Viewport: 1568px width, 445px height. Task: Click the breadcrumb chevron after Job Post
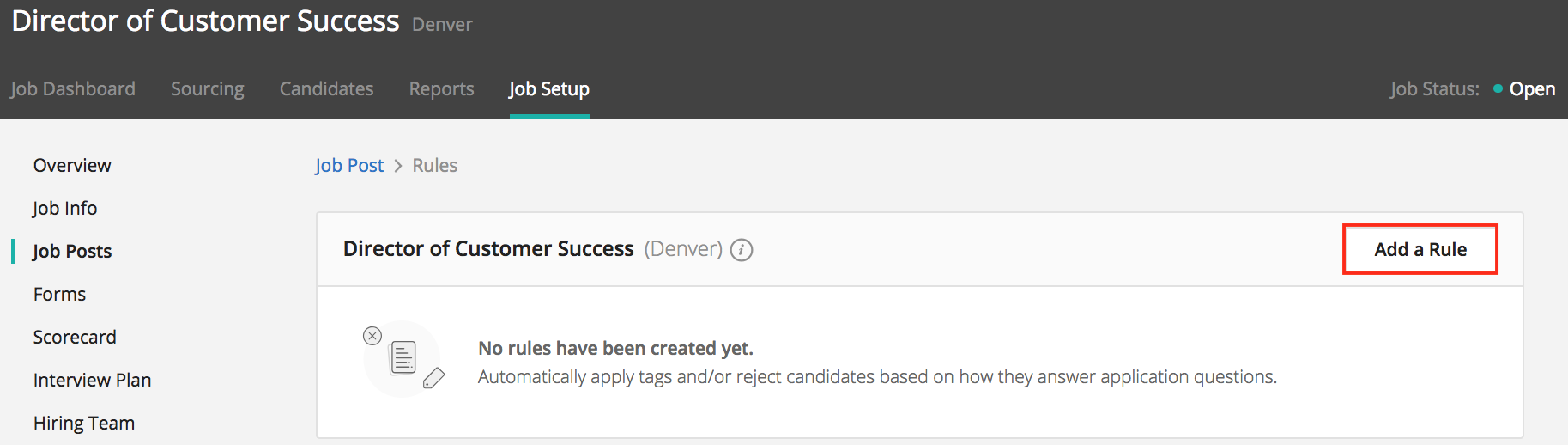[x=398, y=166]
